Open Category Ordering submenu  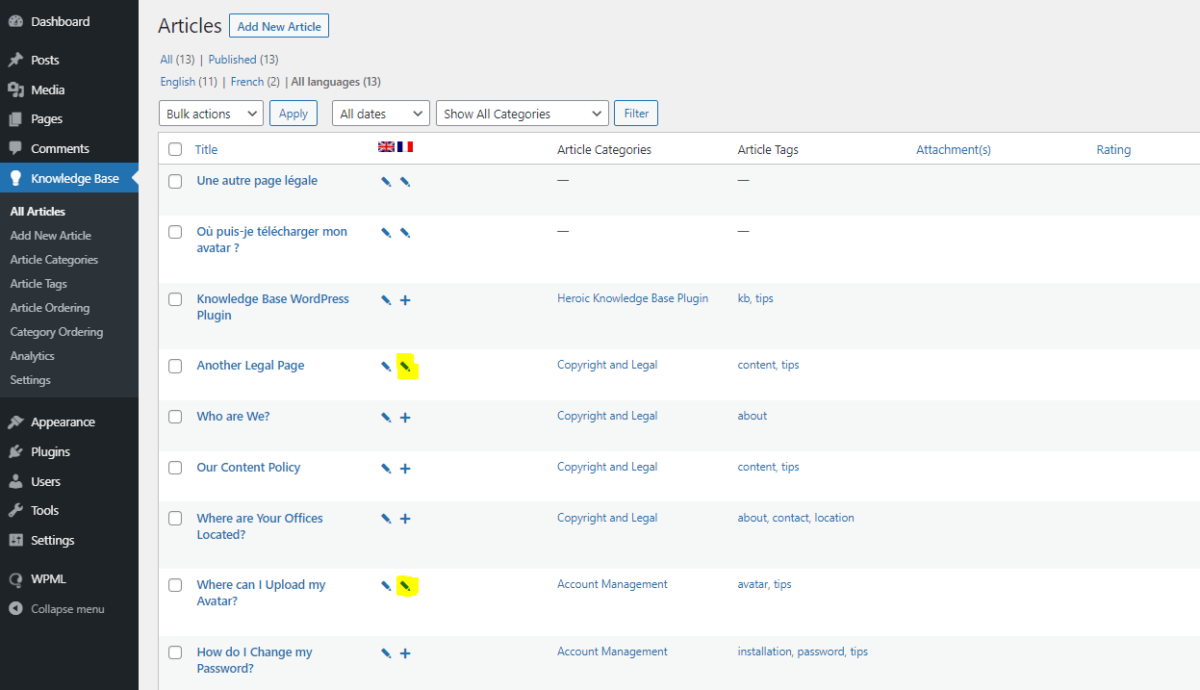click(57, 332)
